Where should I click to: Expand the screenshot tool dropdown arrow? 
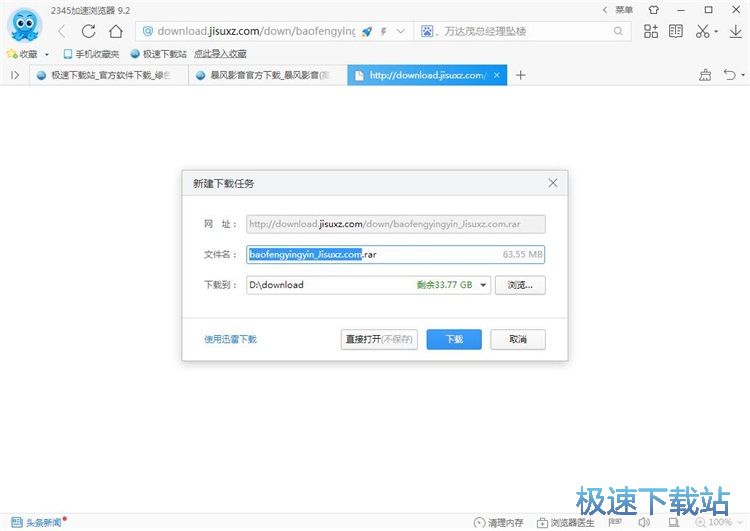(716, 32)
